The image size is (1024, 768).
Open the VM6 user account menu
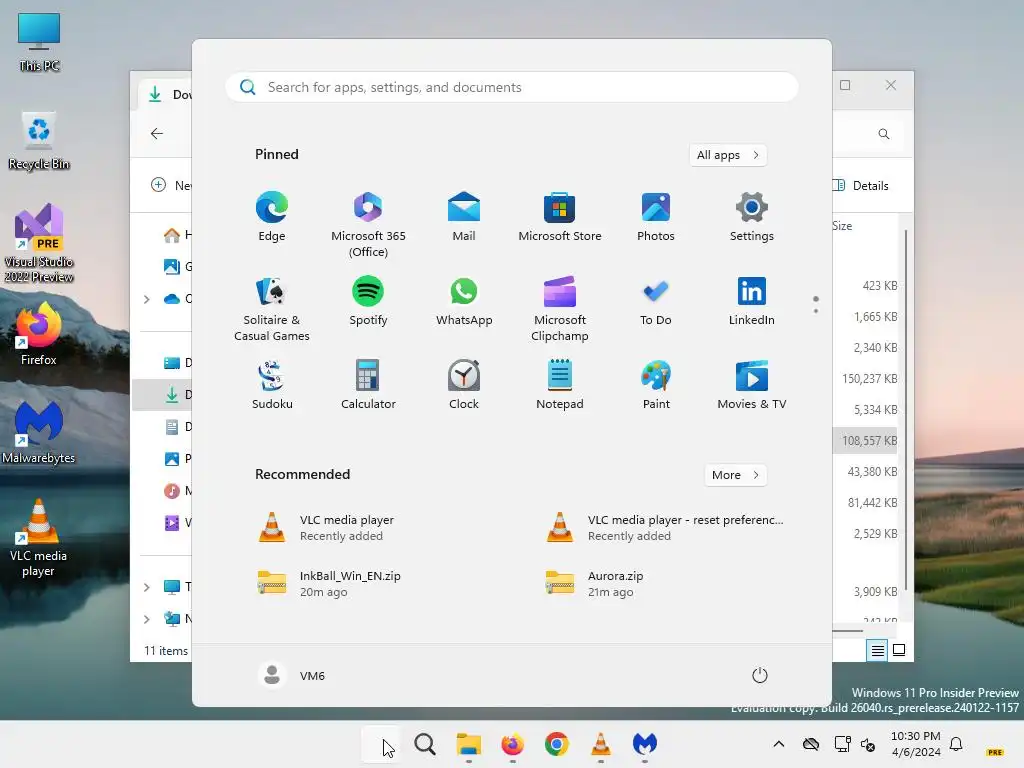[x=292, y=675]
